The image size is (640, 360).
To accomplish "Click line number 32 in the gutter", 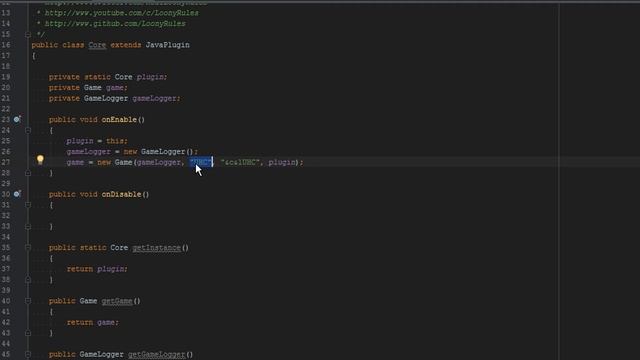I will point(6,216).
